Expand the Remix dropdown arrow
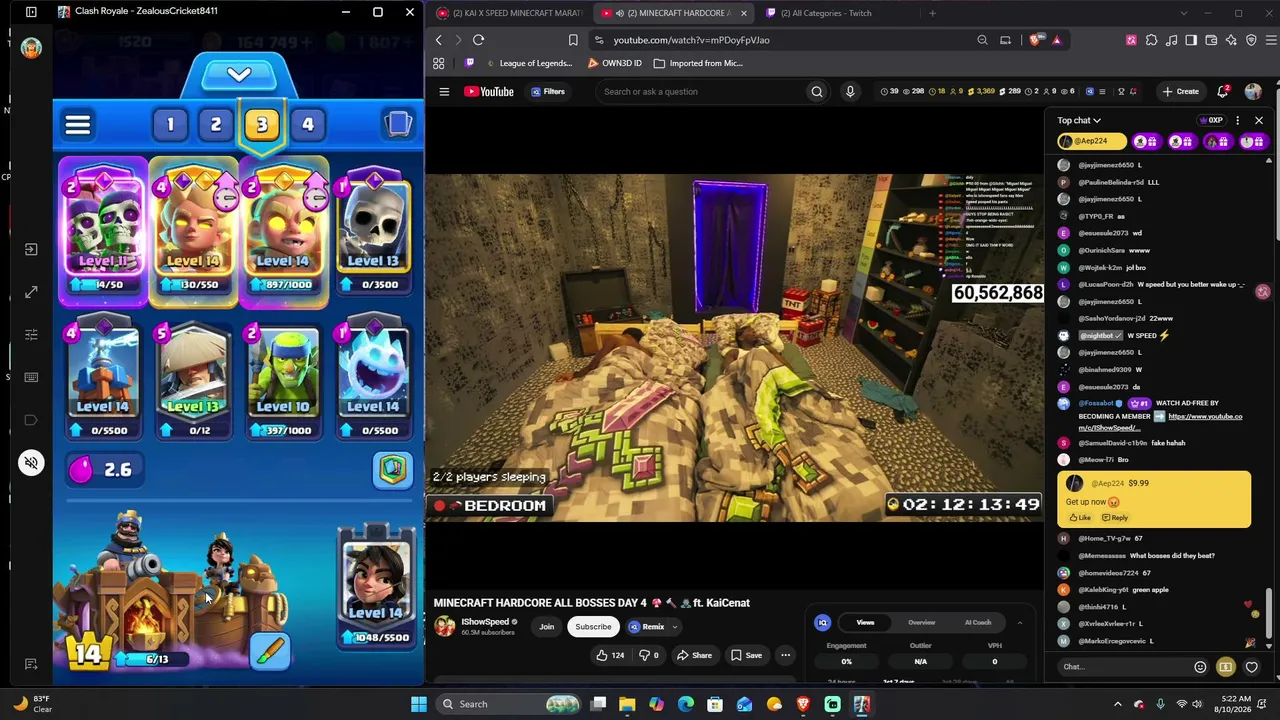The width and height of the screenshot is (1280, 720). (675, 627)
